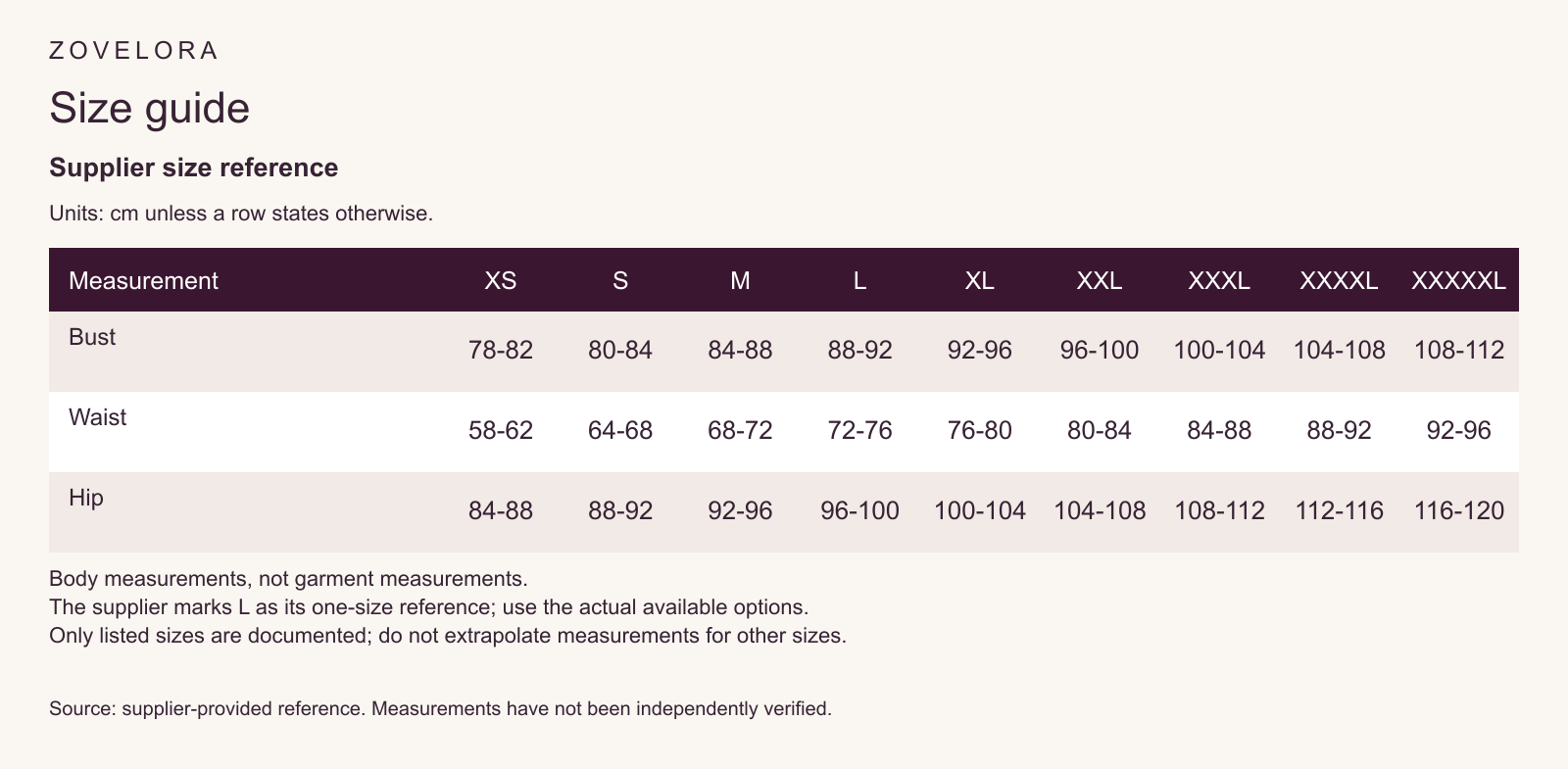This screenshot has height=769, width=1568.
Task: Click the Measurement column header
Action: pos(143,281)
